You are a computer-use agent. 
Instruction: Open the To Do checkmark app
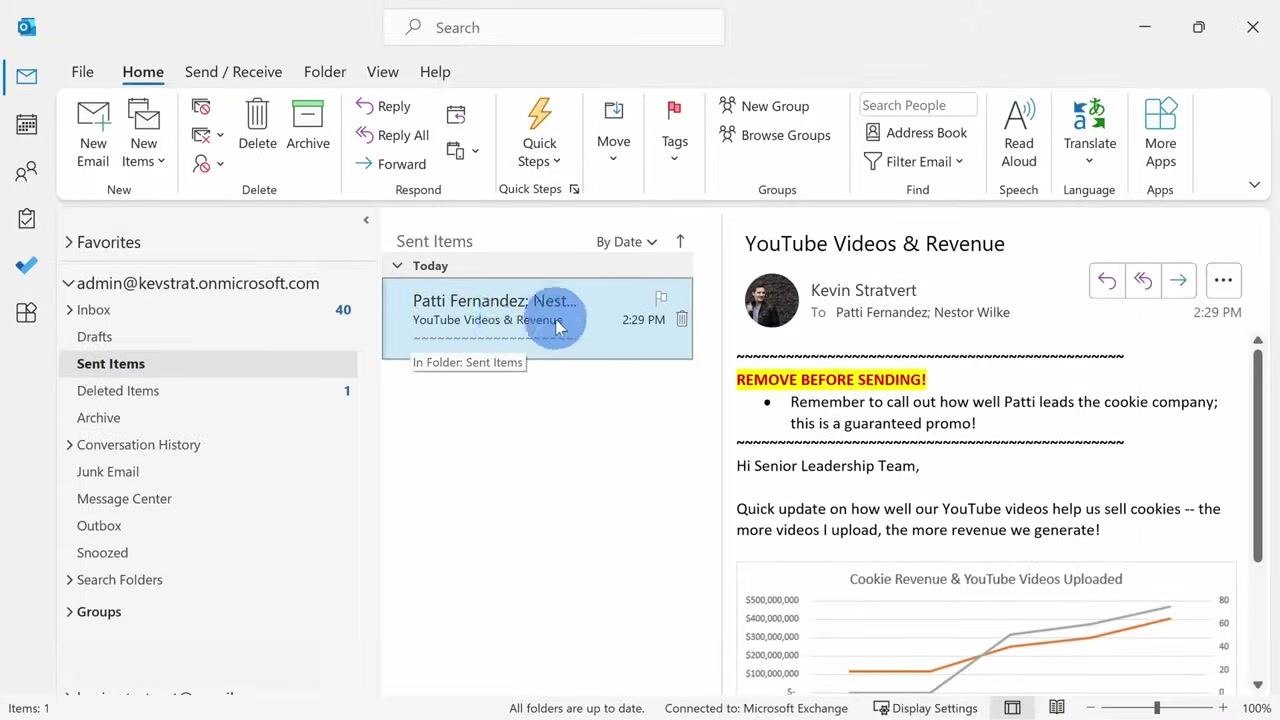[x=27, y=265]
